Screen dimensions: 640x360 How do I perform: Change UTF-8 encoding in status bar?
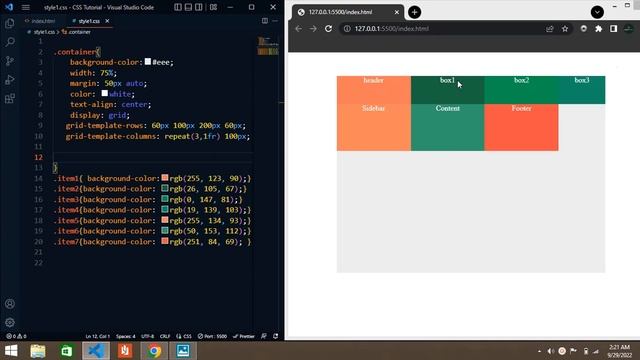pos(147,336)
